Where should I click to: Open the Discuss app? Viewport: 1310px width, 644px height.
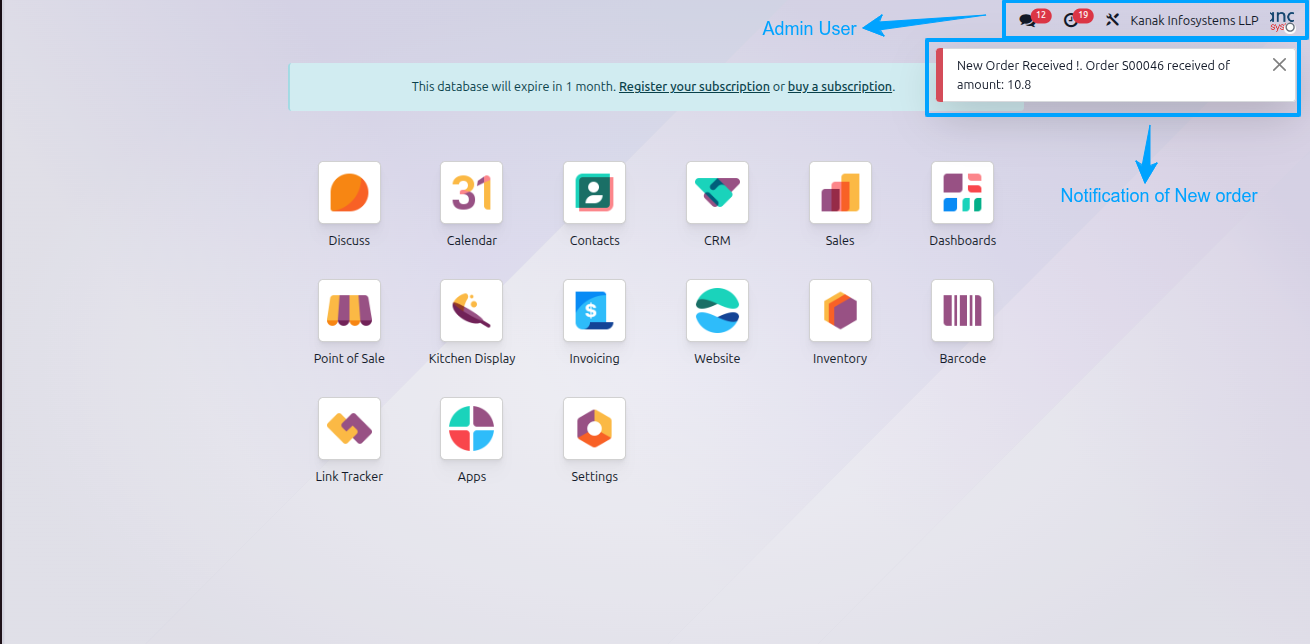click(349, 193)
